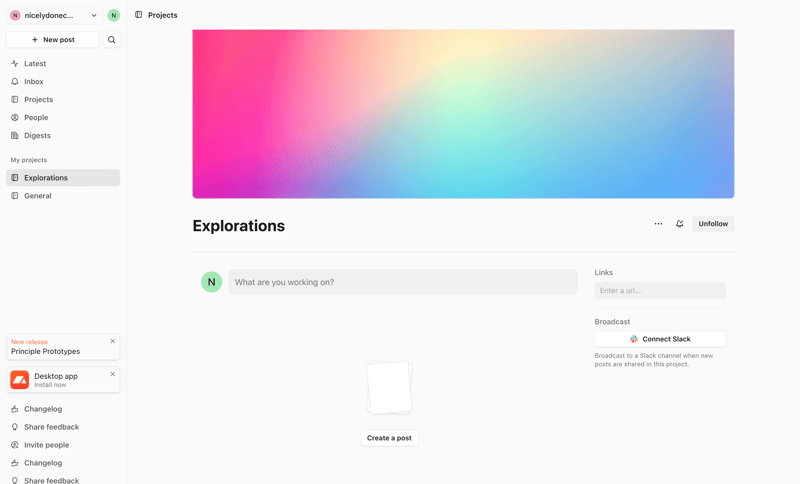Dismiss the Desktop app install card

[x=113, y=374]
